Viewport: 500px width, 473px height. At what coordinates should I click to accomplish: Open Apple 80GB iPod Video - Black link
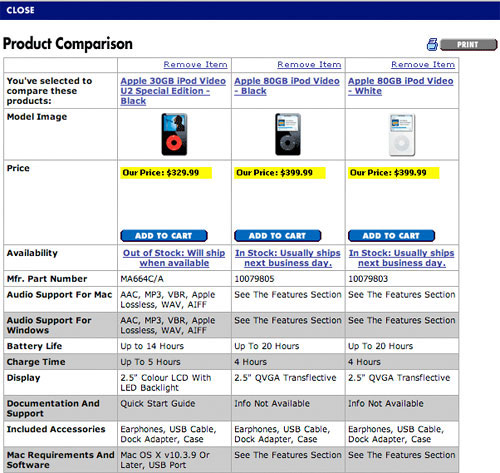click(x=287, y=86)
